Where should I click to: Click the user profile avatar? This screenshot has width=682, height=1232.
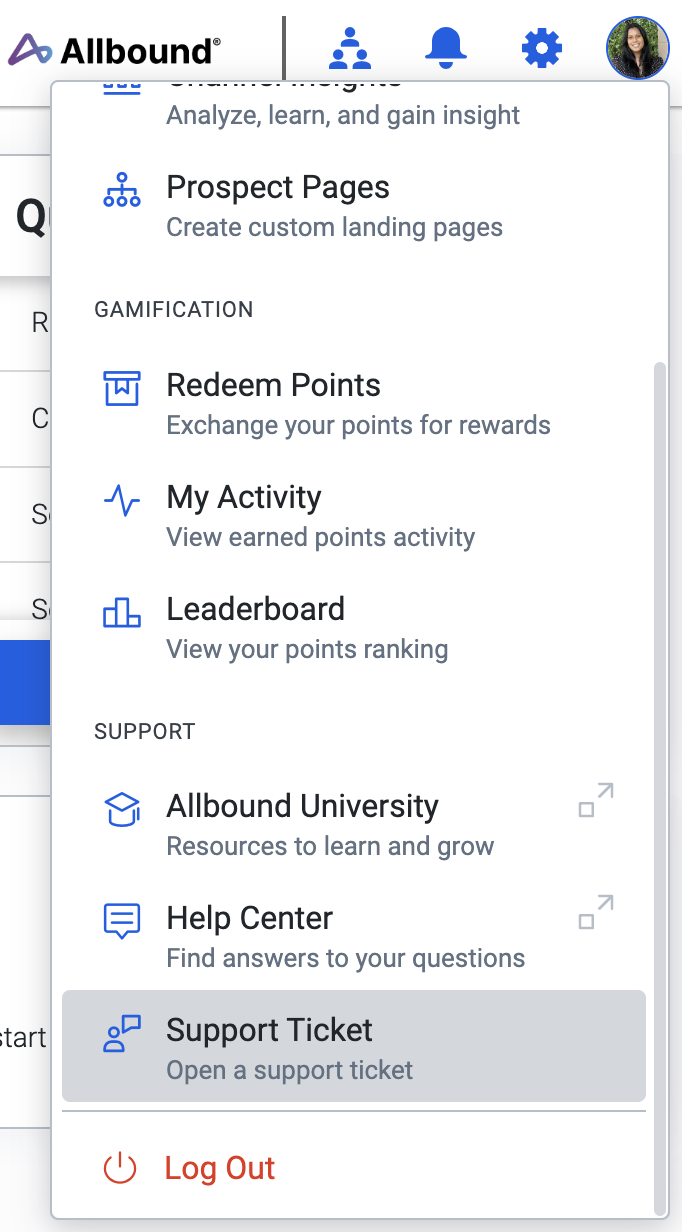pyautogui.click(x=637, y=47)
